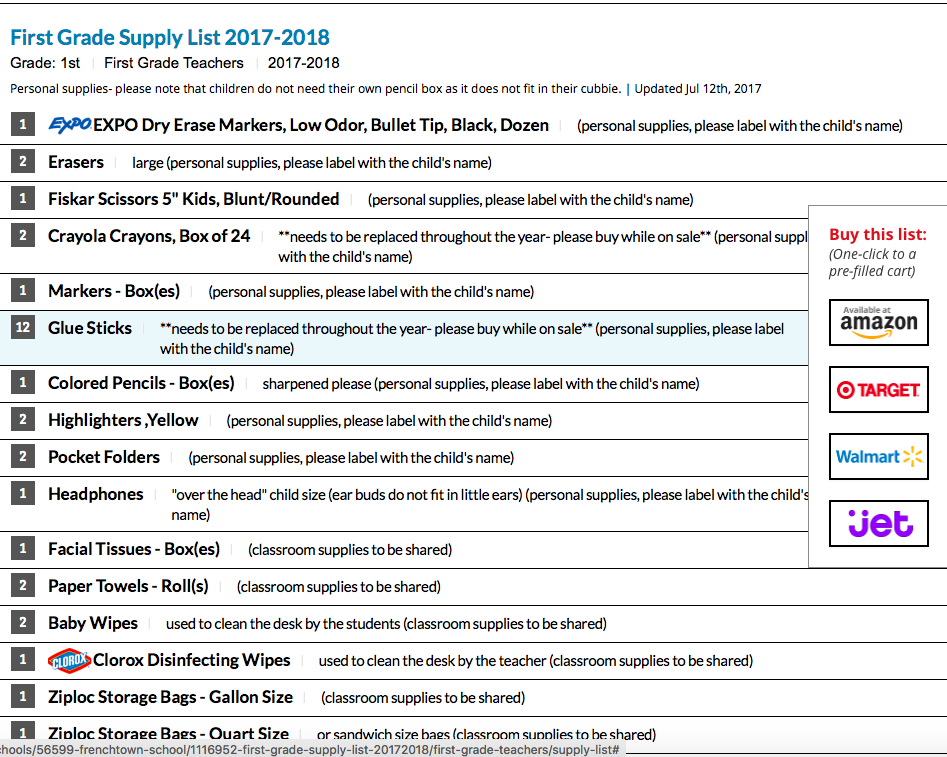Click the 'Buy this list:' heading
Screen dimensions: 947x757
click(878, 234)
